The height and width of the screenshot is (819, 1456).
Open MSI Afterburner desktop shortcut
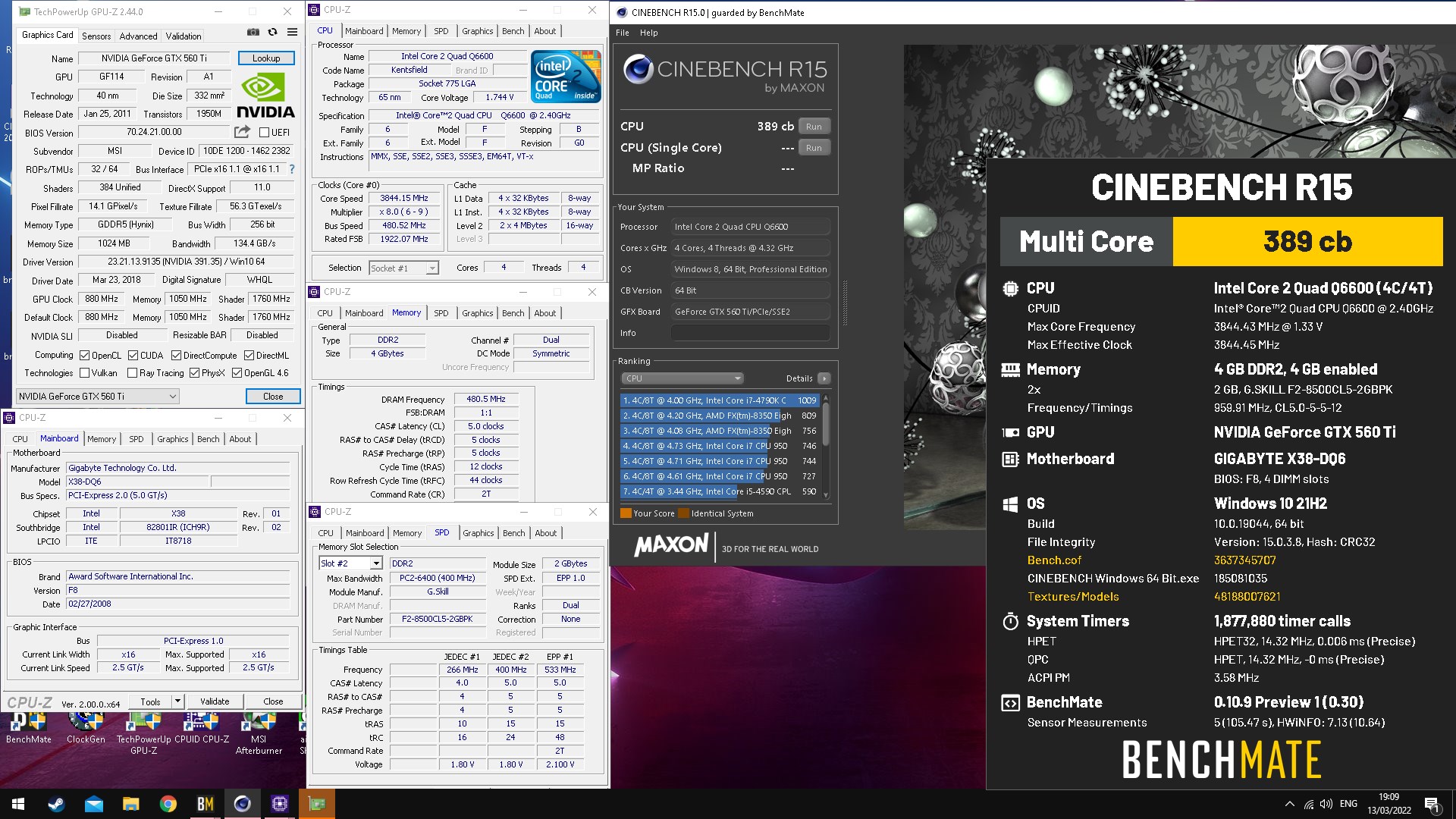pyautogui.click(x=259, y=733)
